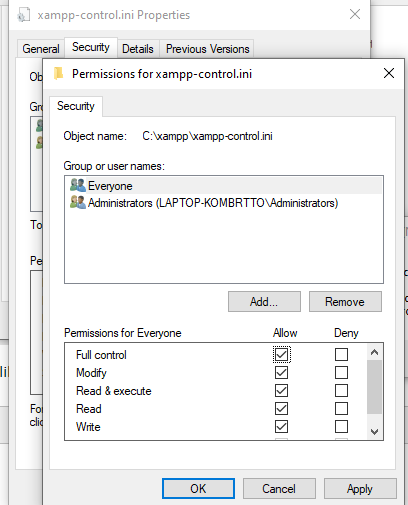
Task: Select the Administrators group icon
Action: click(78, 202)
